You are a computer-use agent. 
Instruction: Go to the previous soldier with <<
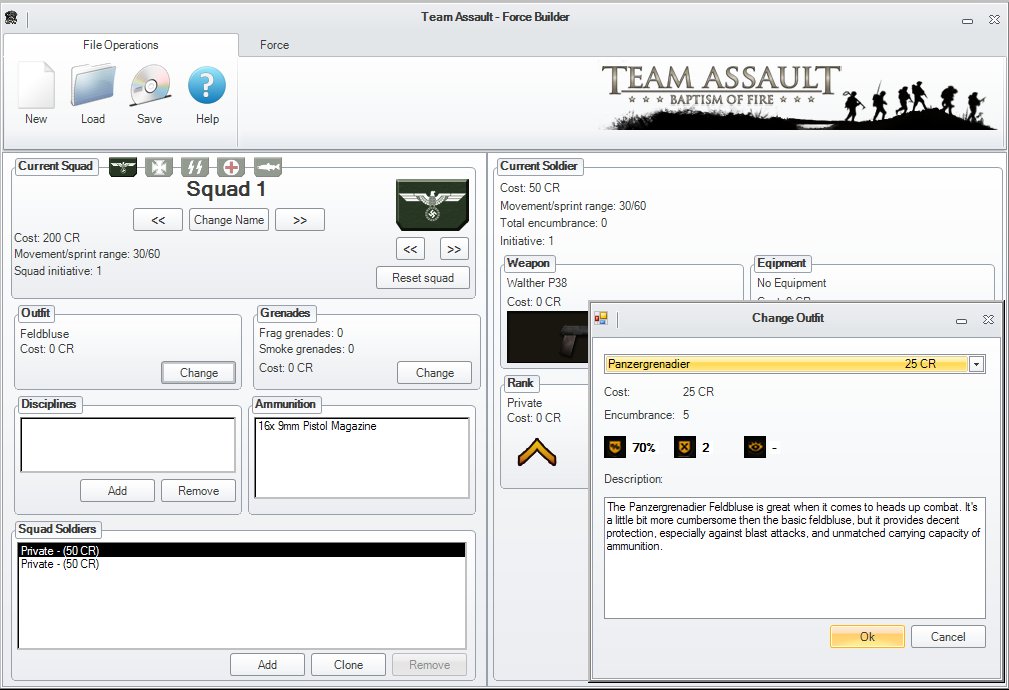pyautogui.click(x=410, y=249)
